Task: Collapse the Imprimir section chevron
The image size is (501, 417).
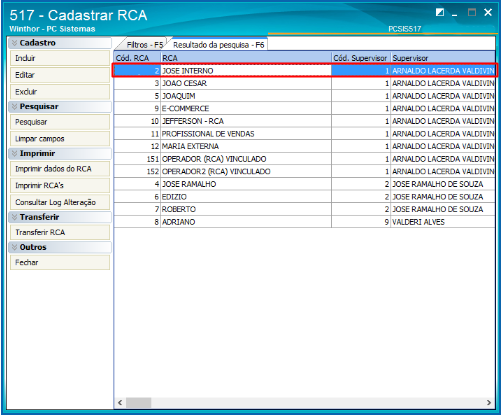Action: (14, 154)
